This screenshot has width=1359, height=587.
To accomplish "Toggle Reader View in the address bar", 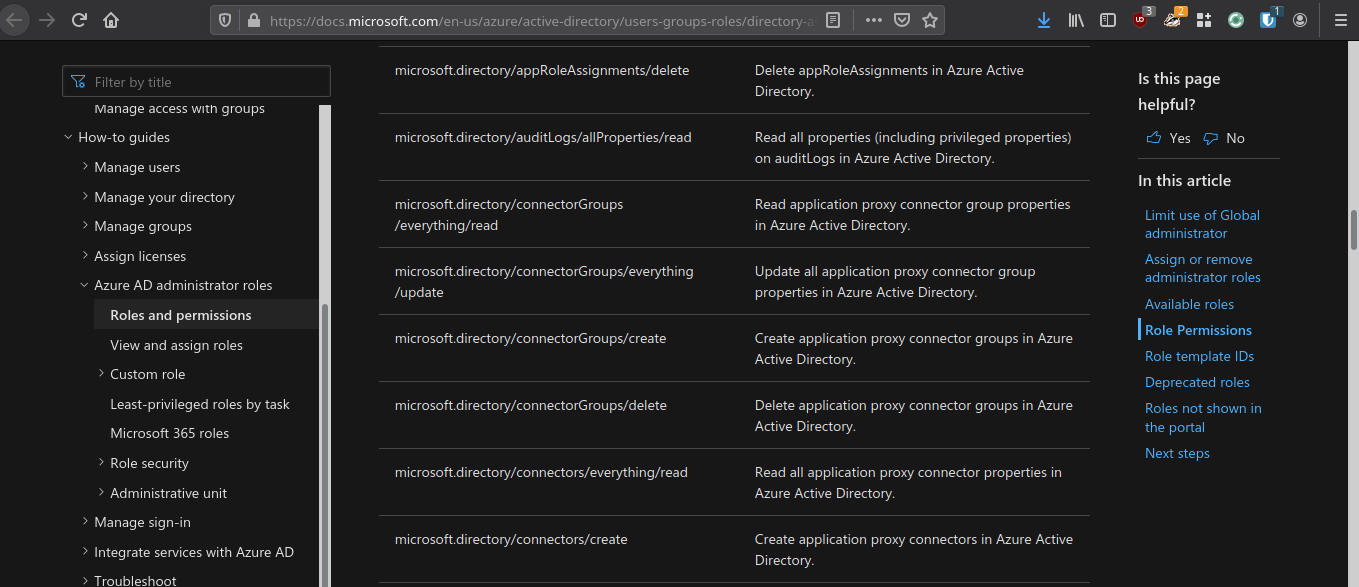I will (x=833, y=20).
